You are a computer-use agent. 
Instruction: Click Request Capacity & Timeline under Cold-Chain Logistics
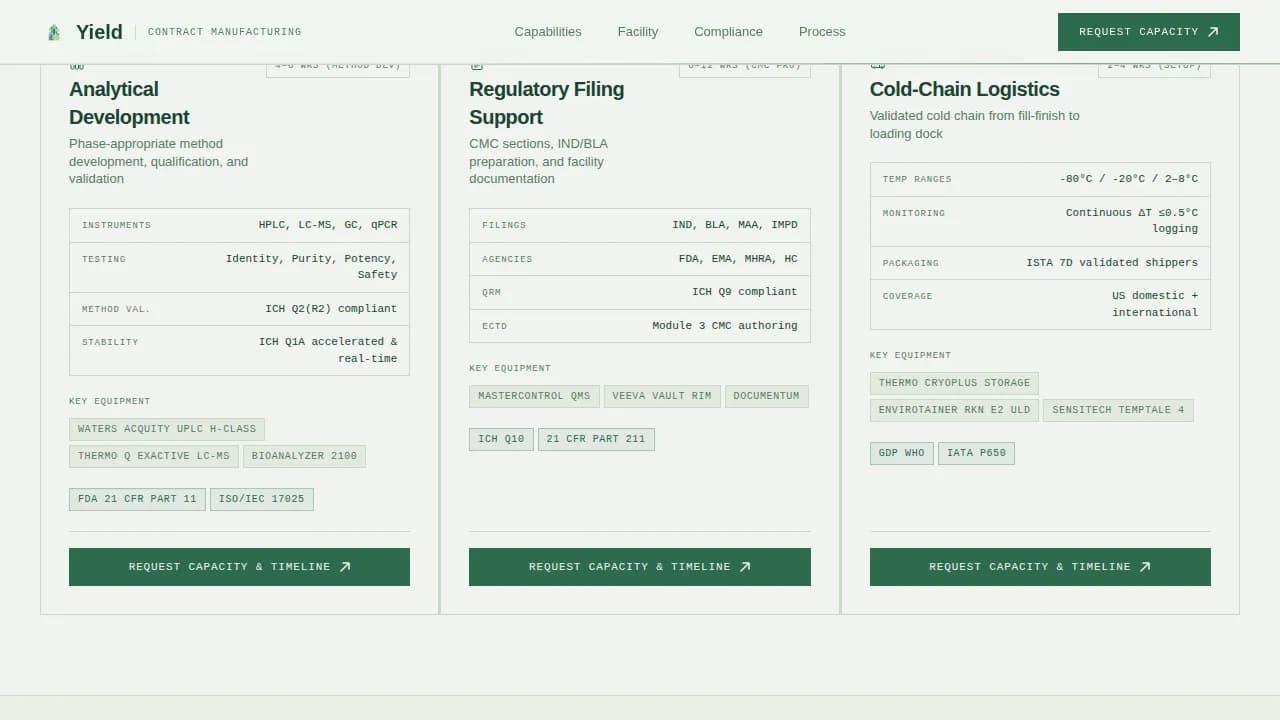click(x=1040, y=566)
